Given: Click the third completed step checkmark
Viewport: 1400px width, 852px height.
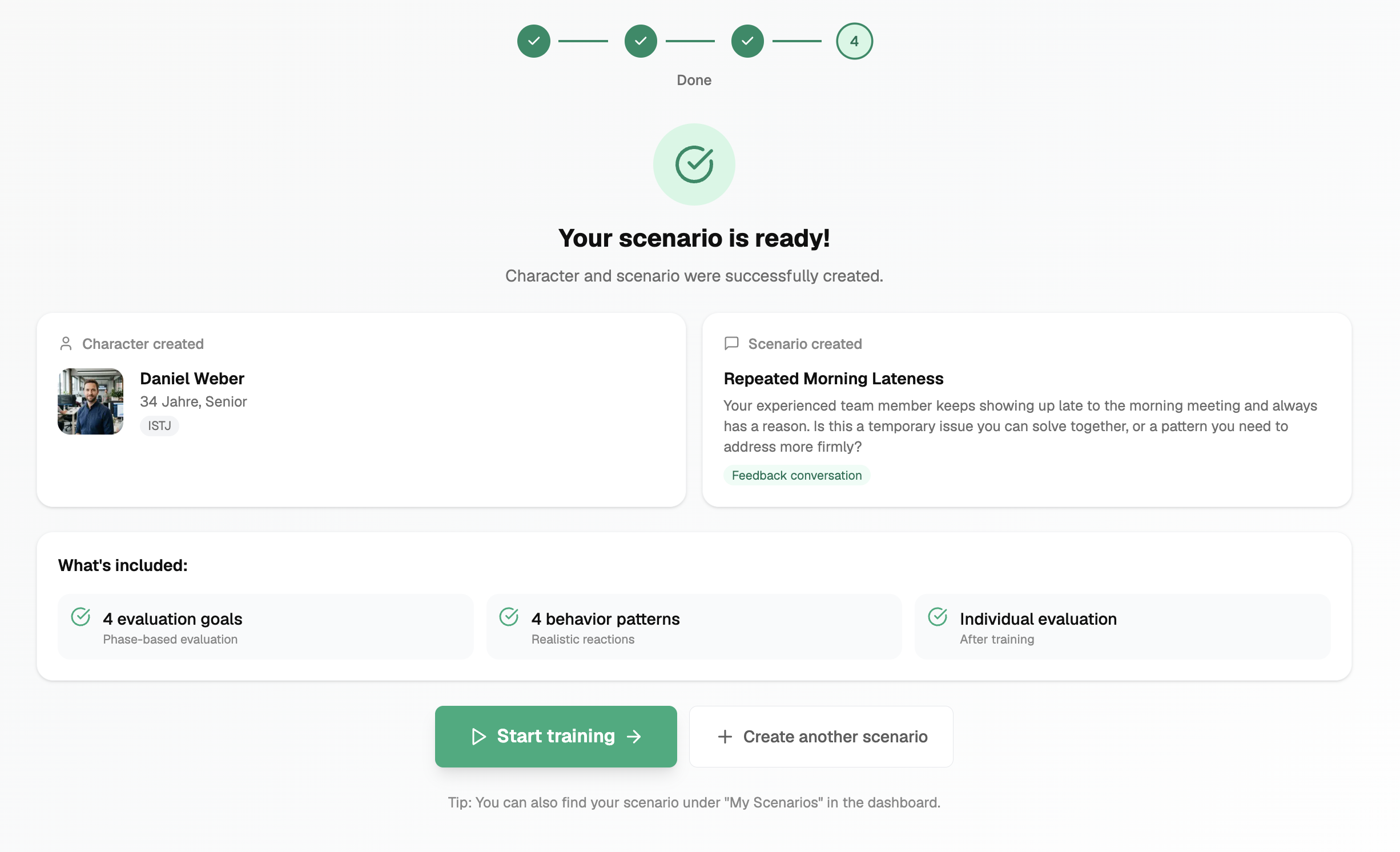Looking at the screenshot, I should point(747,41).
